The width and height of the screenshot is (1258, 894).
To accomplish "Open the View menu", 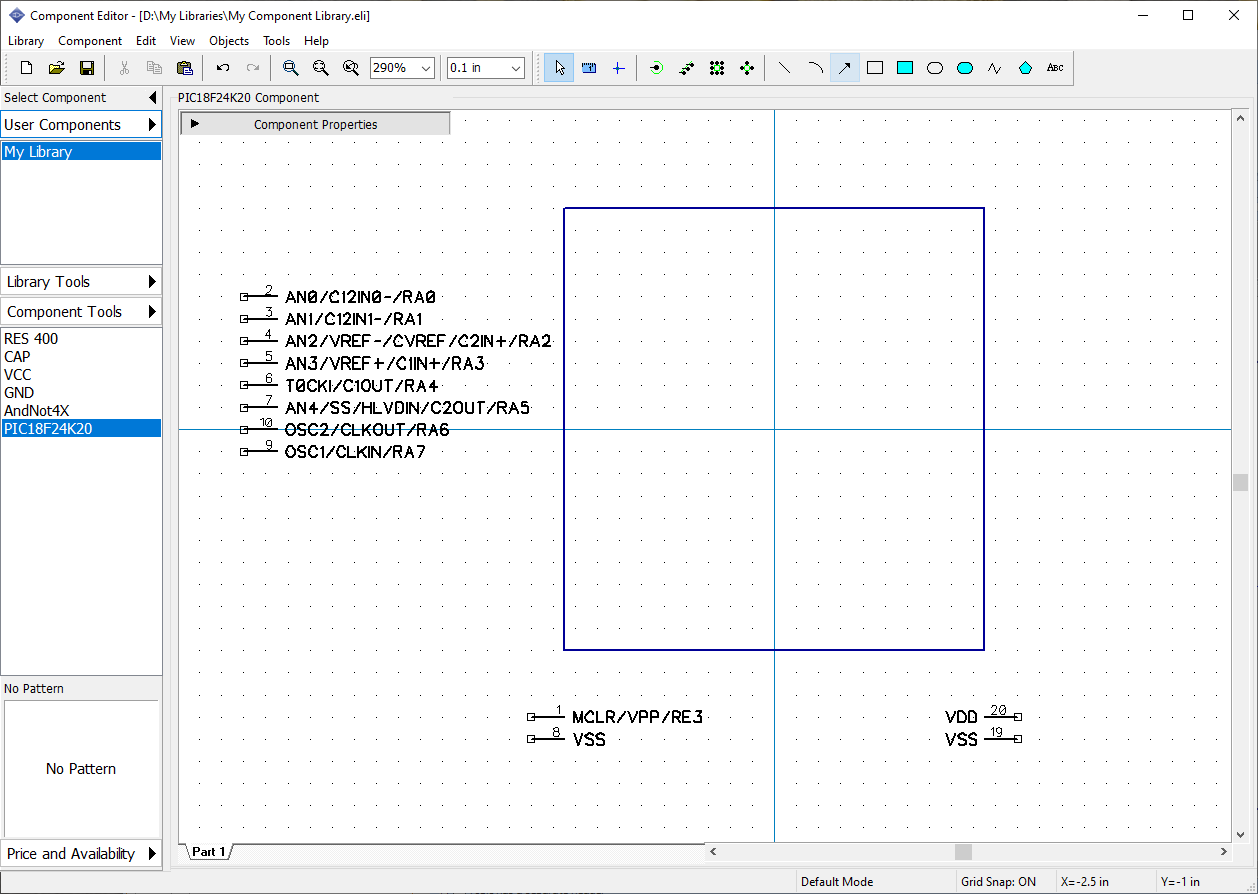I will pyautogui.click(x=182, y=41).
